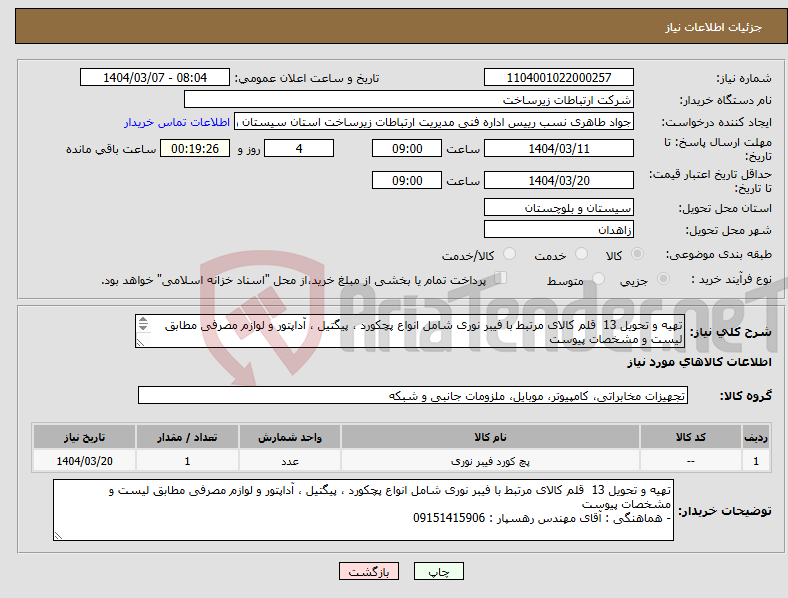Click the اطلاعات کالاهای مورد نیاز heading

[x=699, y=362]
